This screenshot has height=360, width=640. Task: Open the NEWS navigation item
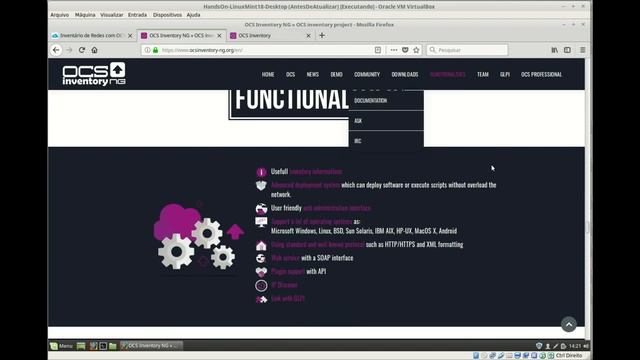(x=313, y=74)
